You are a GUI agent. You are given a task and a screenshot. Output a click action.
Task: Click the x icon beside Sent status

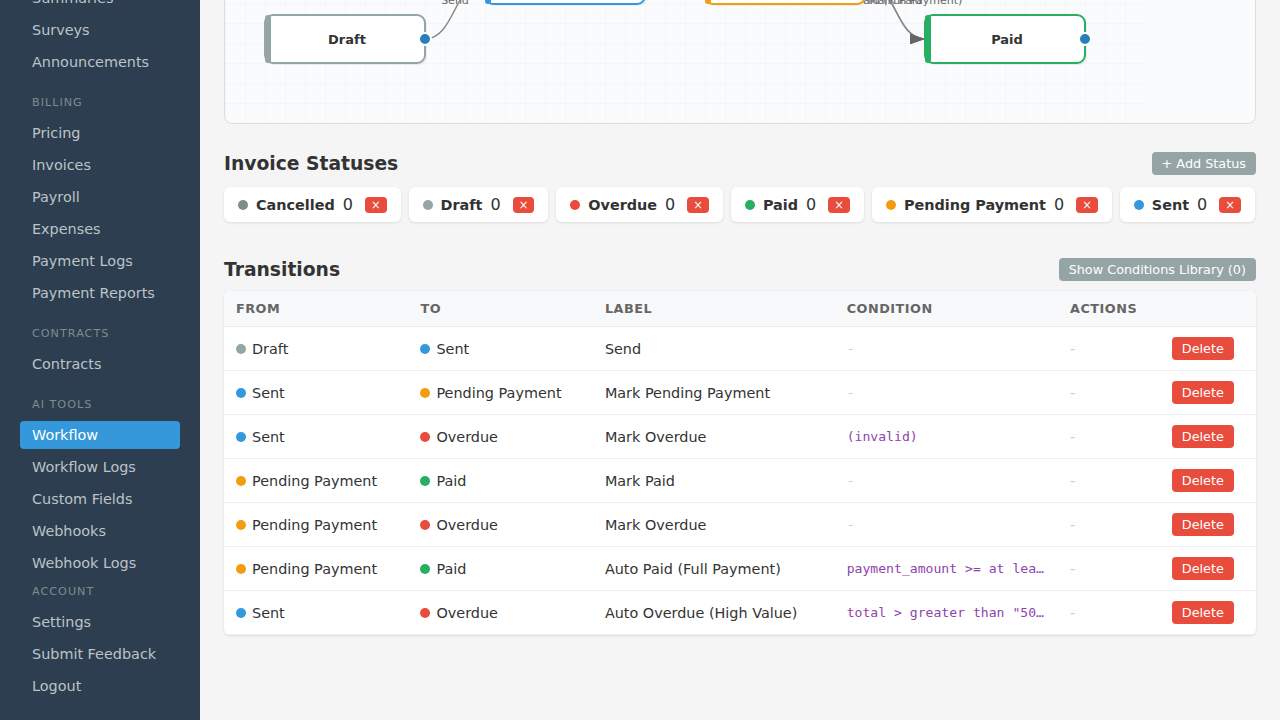tap(1230, 205)
